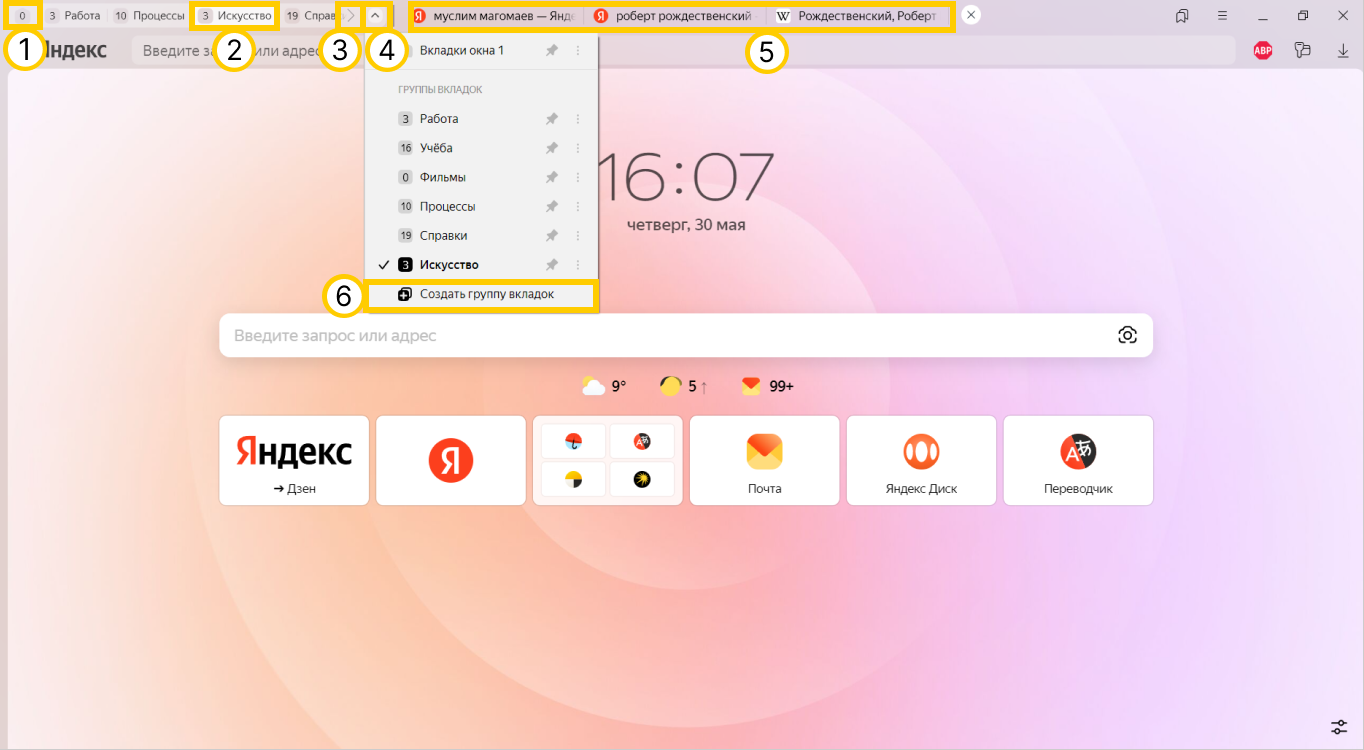Screen dimensions: 1364x750
Task: Click Создать группу вкладок
Action: coord(486,295)
